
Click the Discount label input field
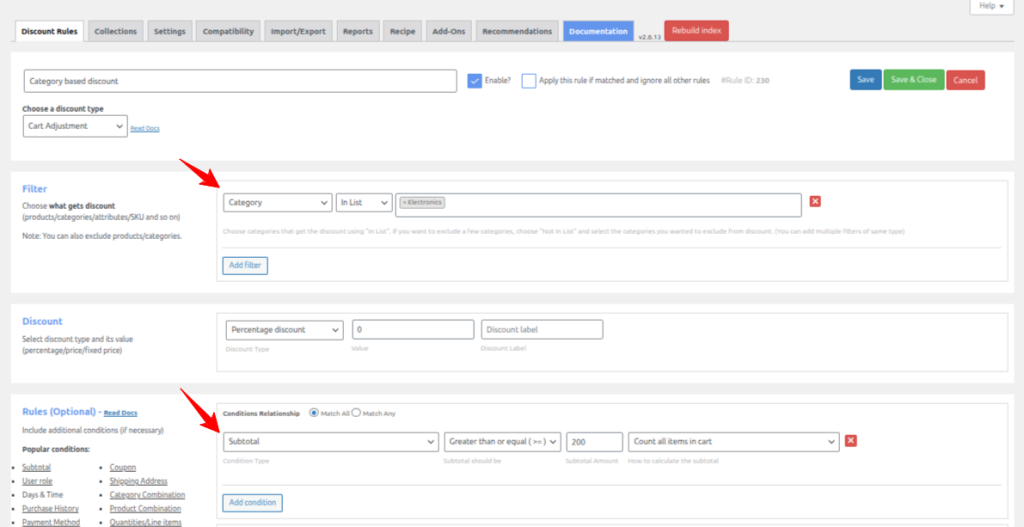541,329
